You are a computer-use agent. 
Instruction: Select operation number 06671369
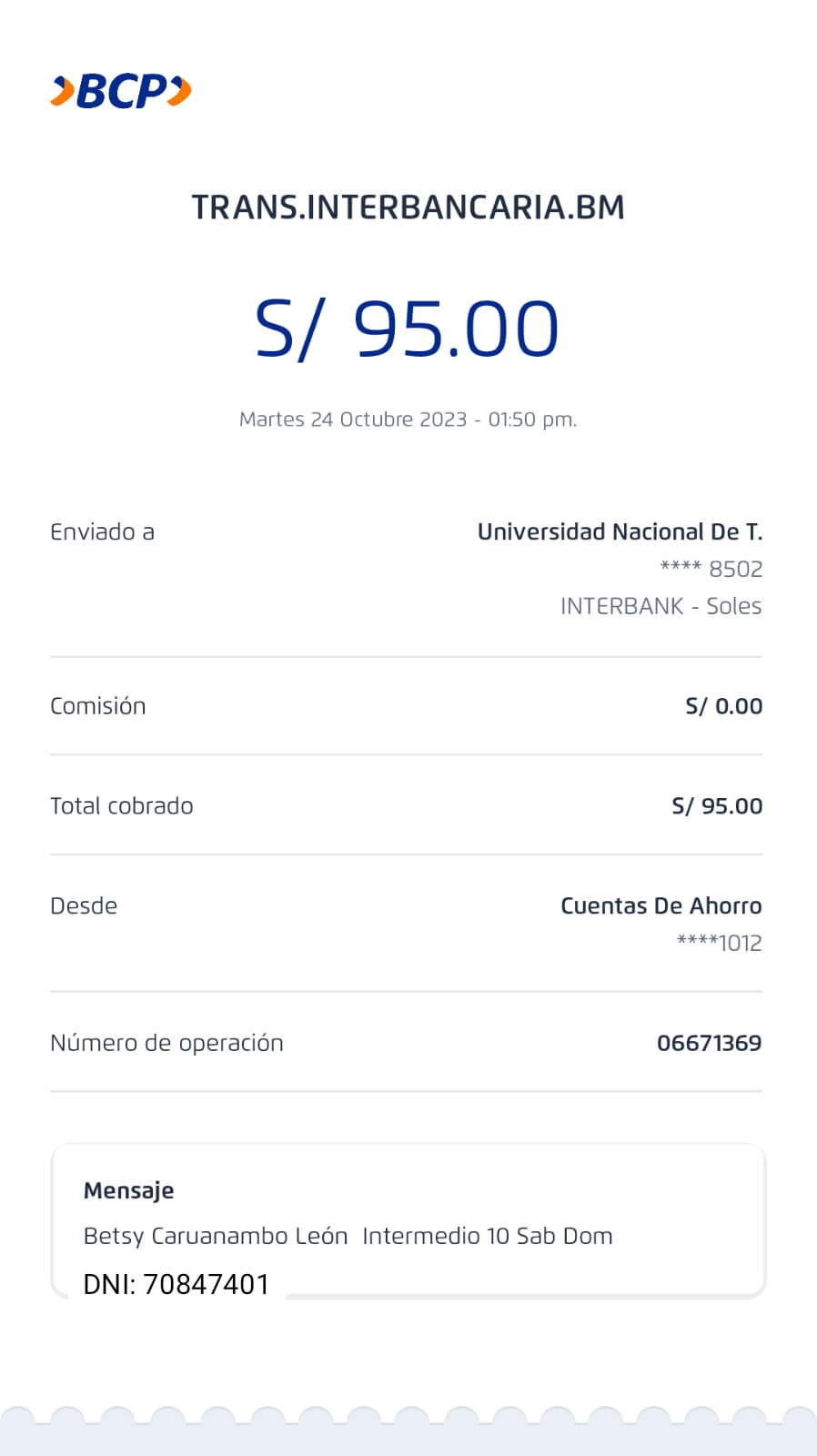click(x=709, y=1043)
